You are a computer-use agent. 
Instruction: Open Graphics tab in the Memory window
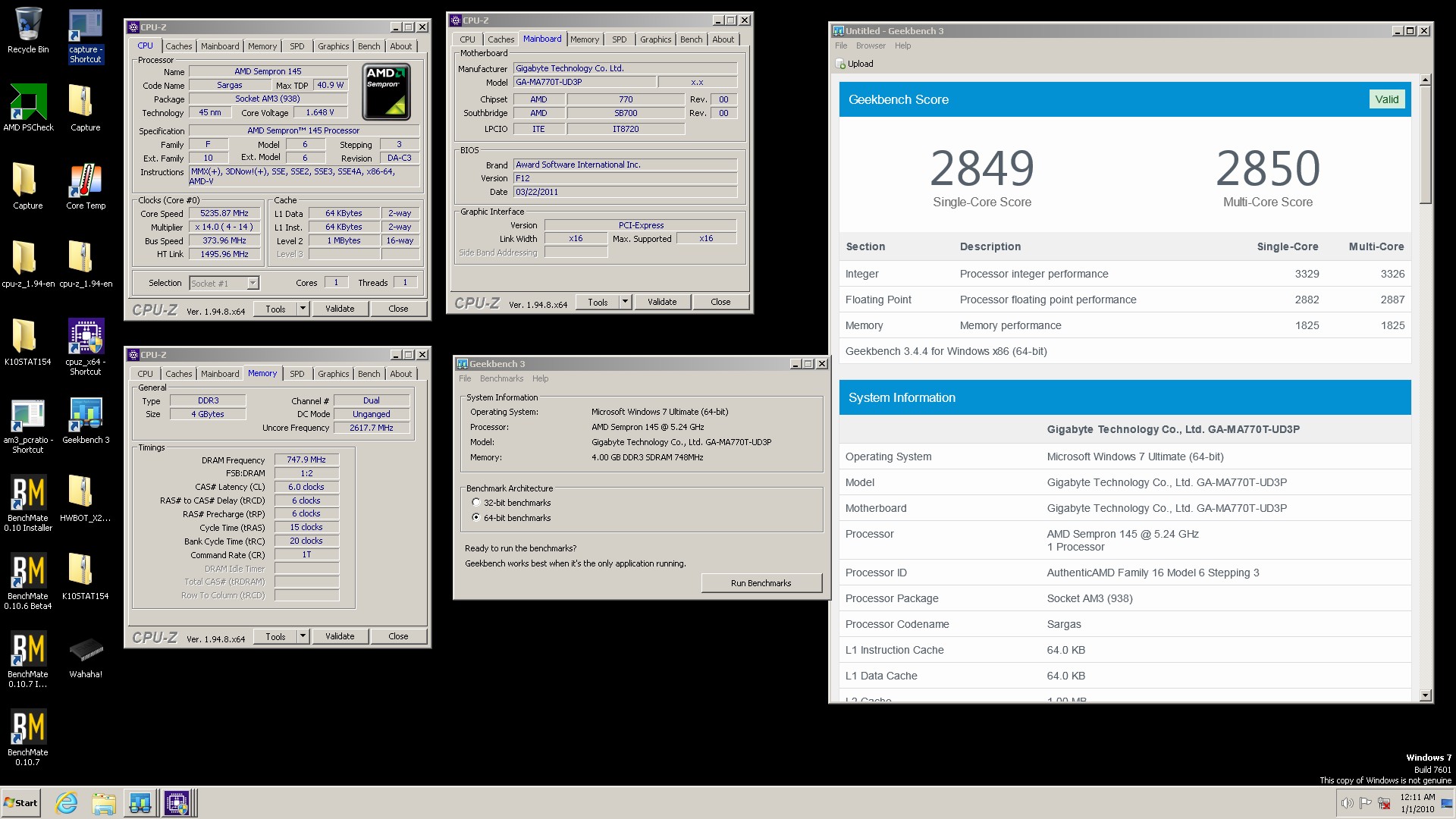click(x=334, y=374)
